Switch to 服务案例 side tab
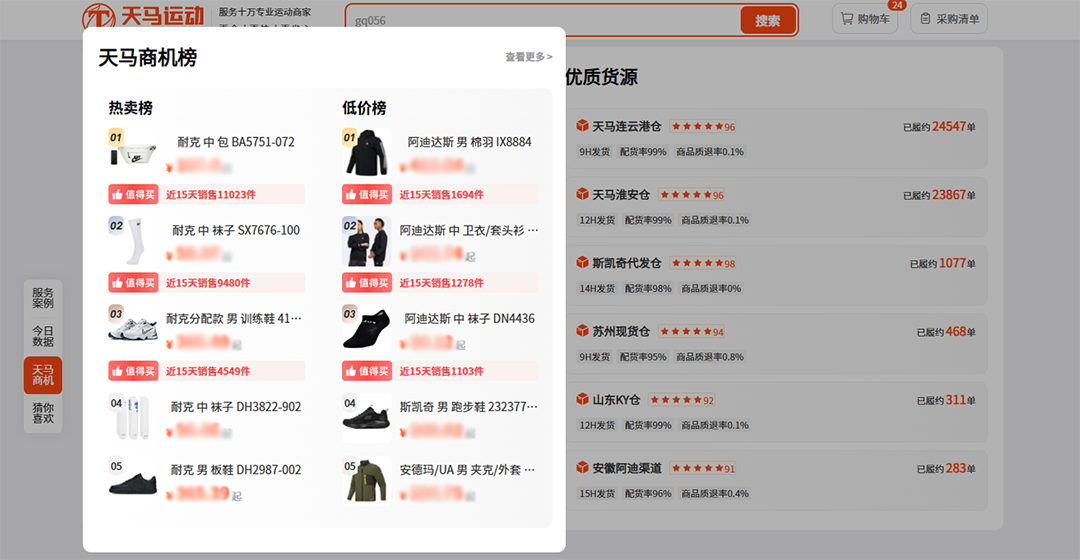Viewport: 1080px width, 560px height. click(43, 297)
